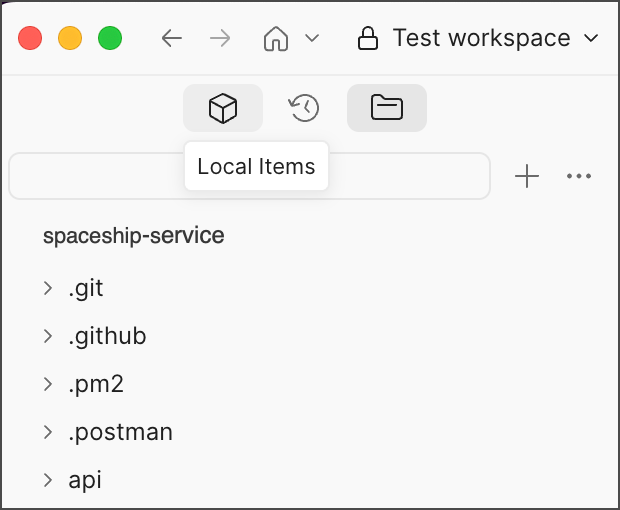Open the dropdown chevron beside Home

point(311,39)
